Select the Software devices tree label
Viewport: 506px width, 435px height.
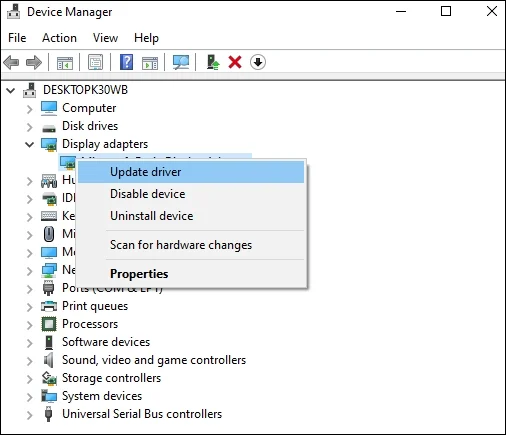coord(106,342)
